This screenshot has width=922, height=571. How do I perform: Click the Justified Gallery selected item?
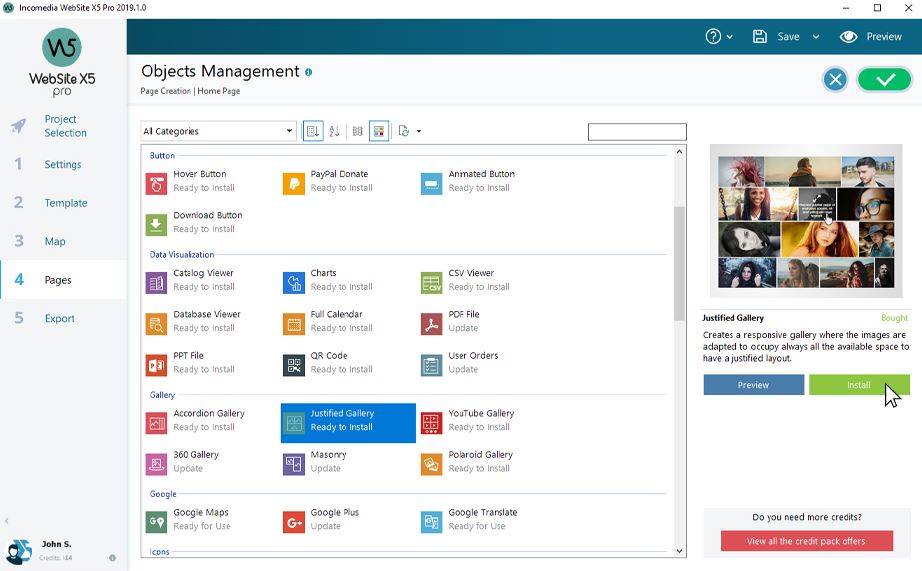pyautogui.click(x=348, y=423)
